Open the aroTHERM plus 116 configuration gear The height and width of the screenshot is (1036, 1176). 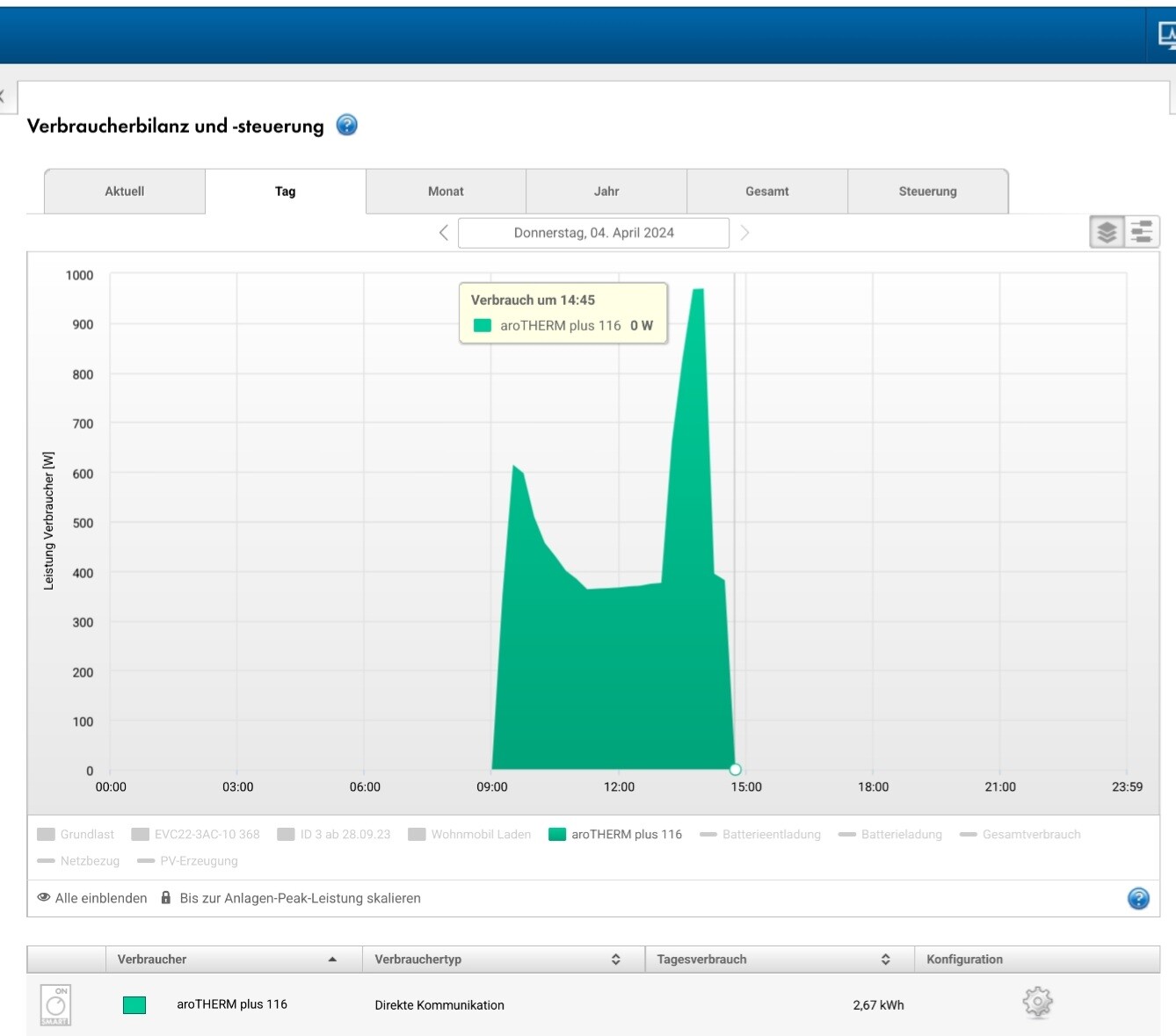click(1037, 1003)
